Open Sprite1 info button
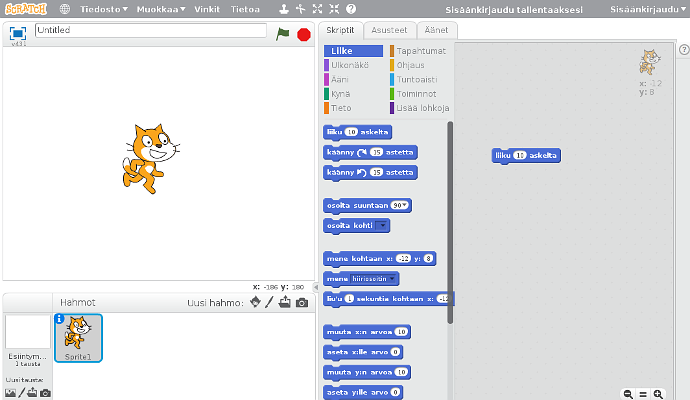 pyautogui.click(x=59, y=319)
